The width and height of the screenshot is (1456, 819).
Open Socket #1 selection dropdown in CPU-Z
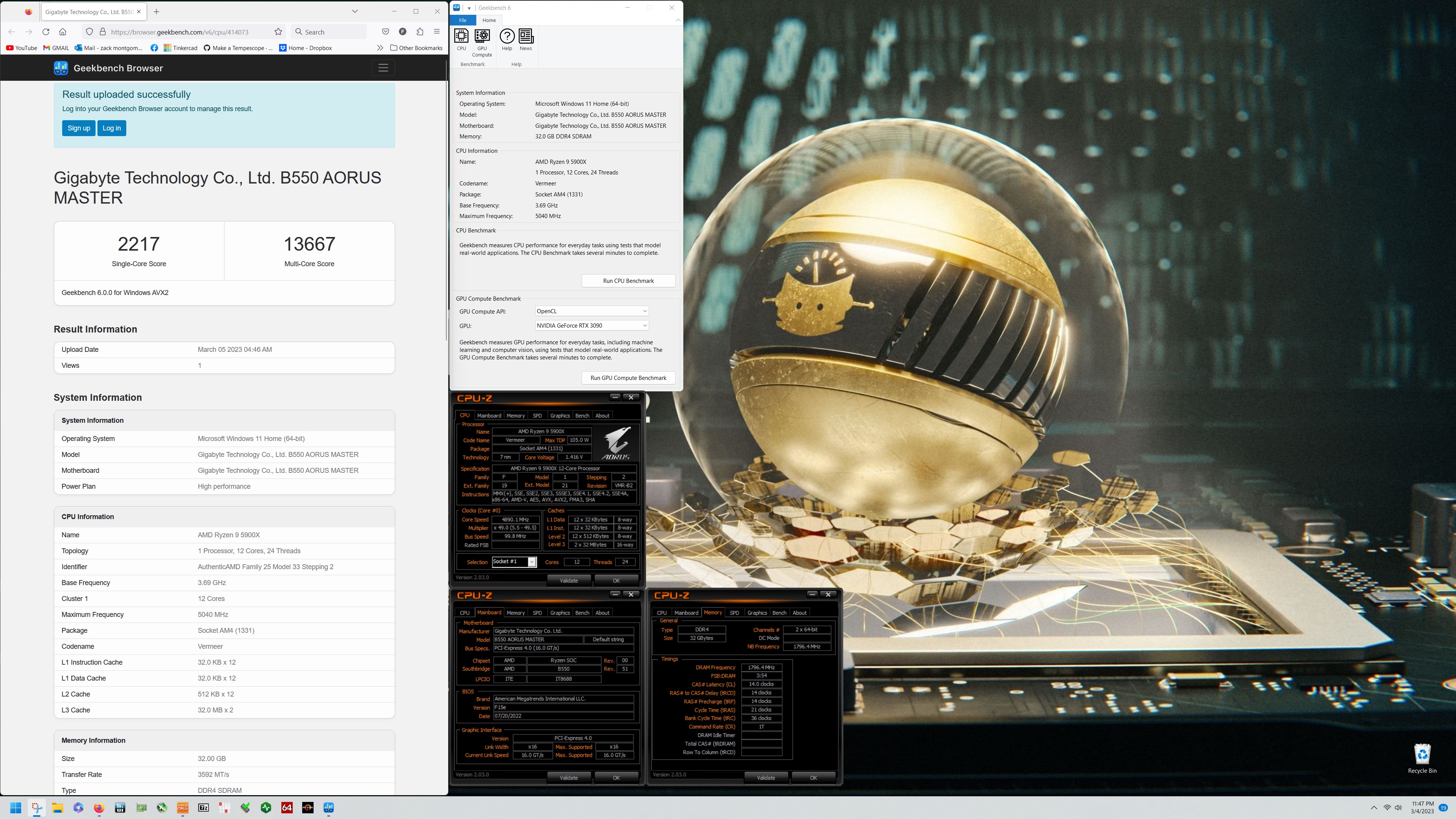tap(514, 562)
